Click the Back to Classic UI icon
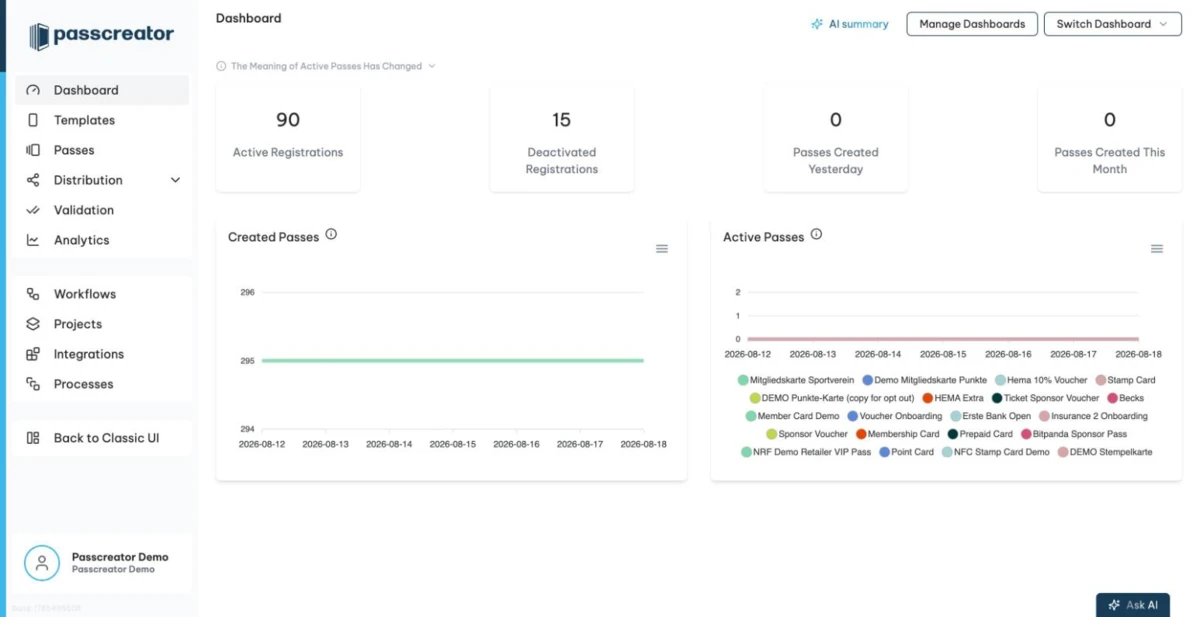The width and height of the screenshot is (1200, 617). 33,438
